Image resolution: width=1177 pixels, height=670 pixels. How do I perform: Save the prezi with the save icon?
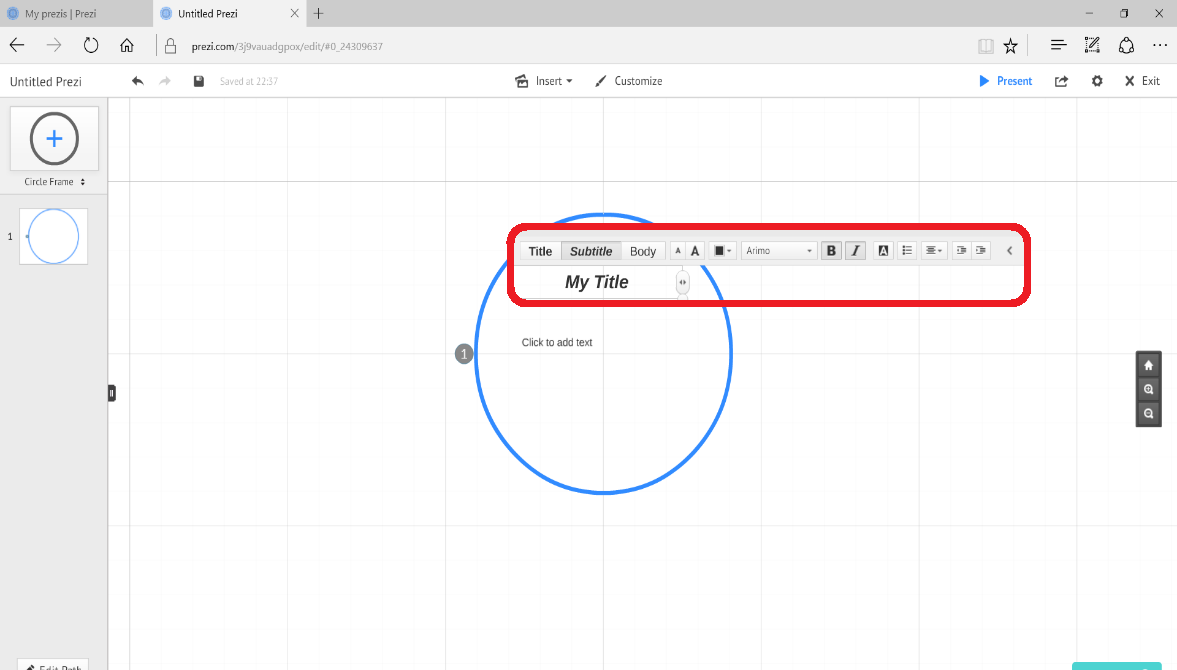[196, 81]
